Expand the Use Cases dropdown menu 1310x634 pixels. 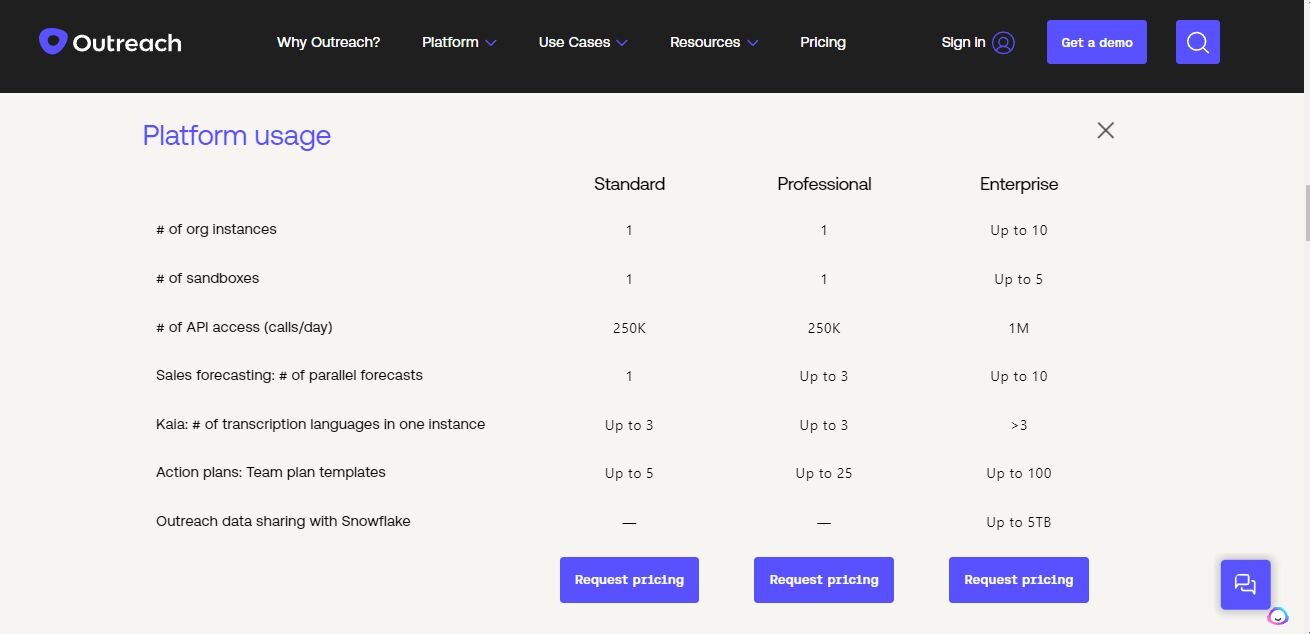[583, 42]
